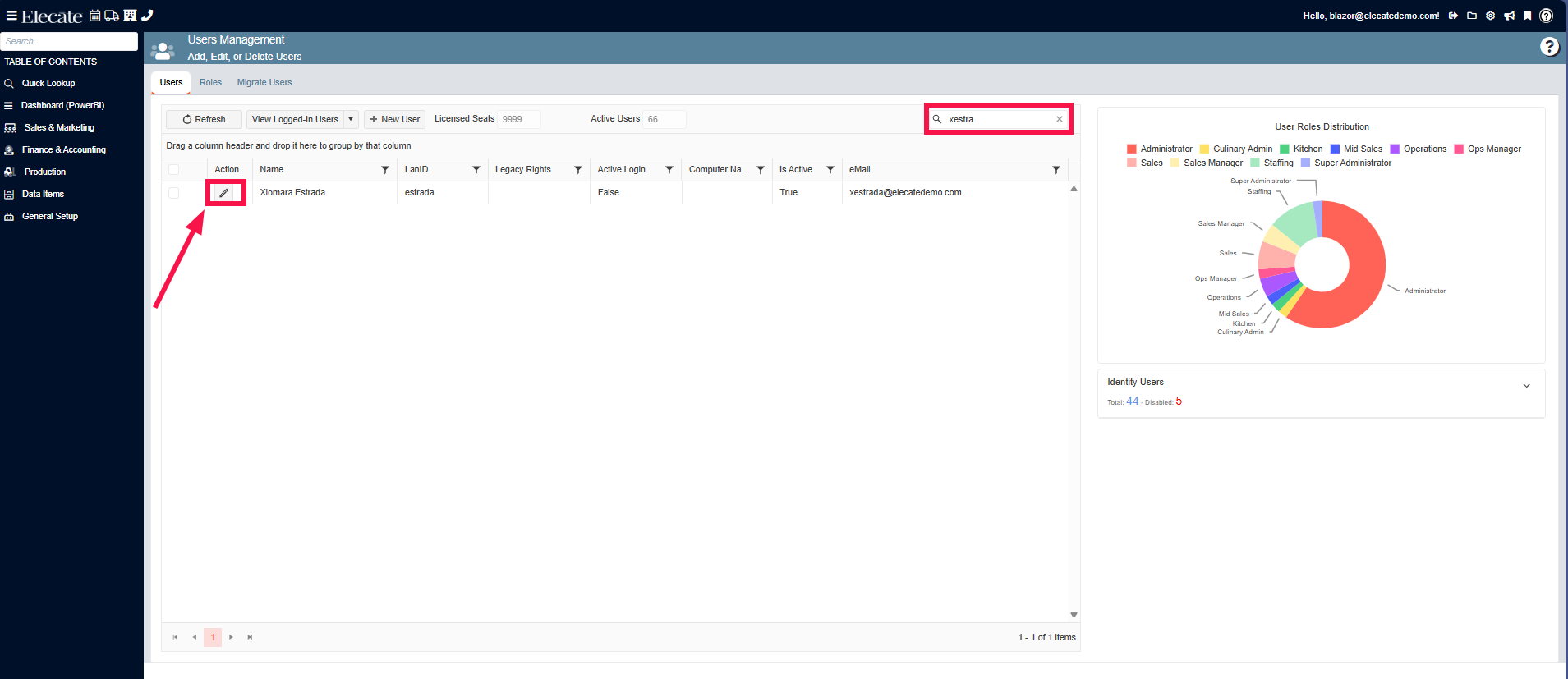The image size is (1568, 679).
Task: Open the settings gear icon
Action: 1490,16
